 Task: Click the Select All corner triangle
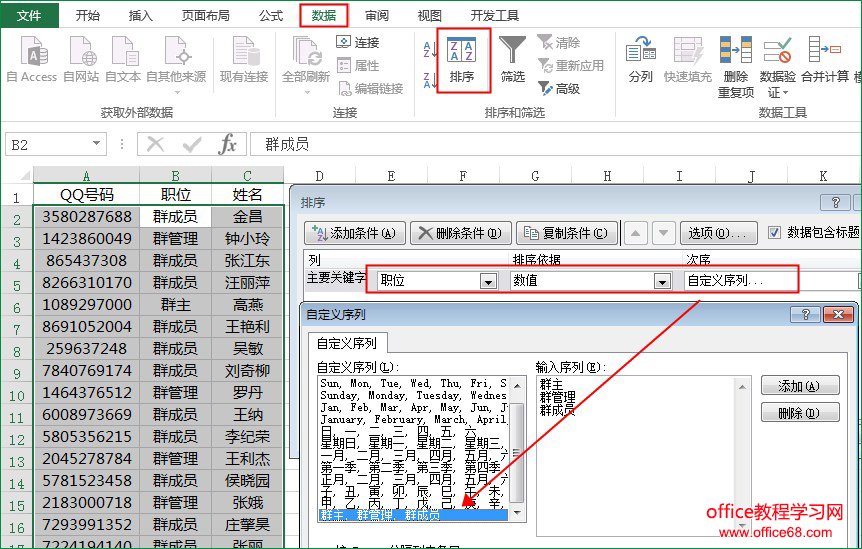24,176
